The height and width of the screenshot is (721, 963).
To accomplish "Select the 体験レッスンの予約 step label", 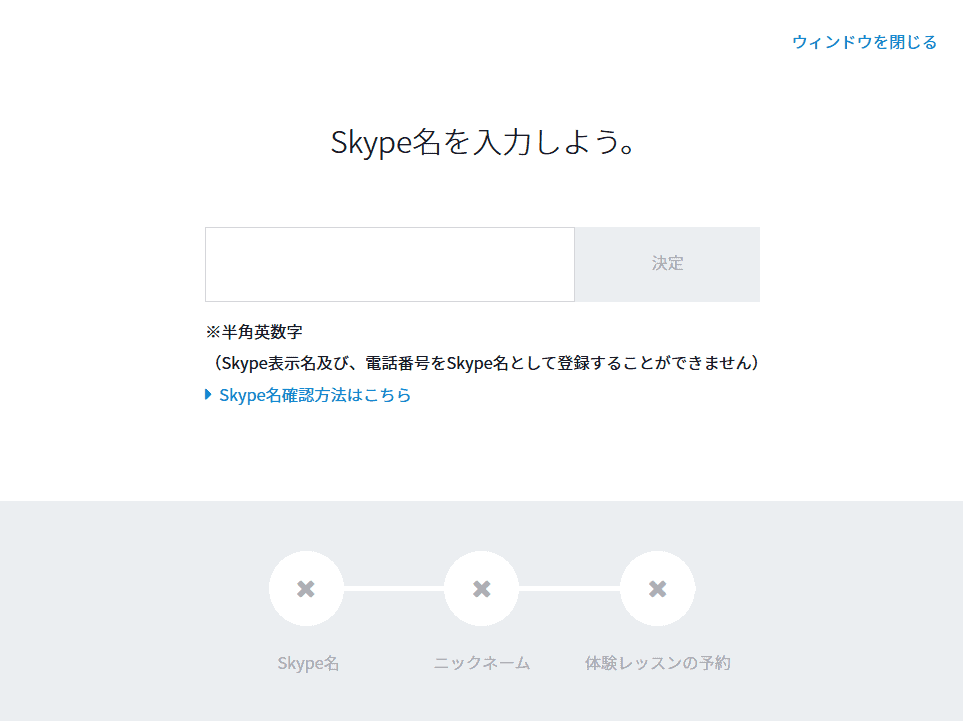I will click(x=658, y=663).
